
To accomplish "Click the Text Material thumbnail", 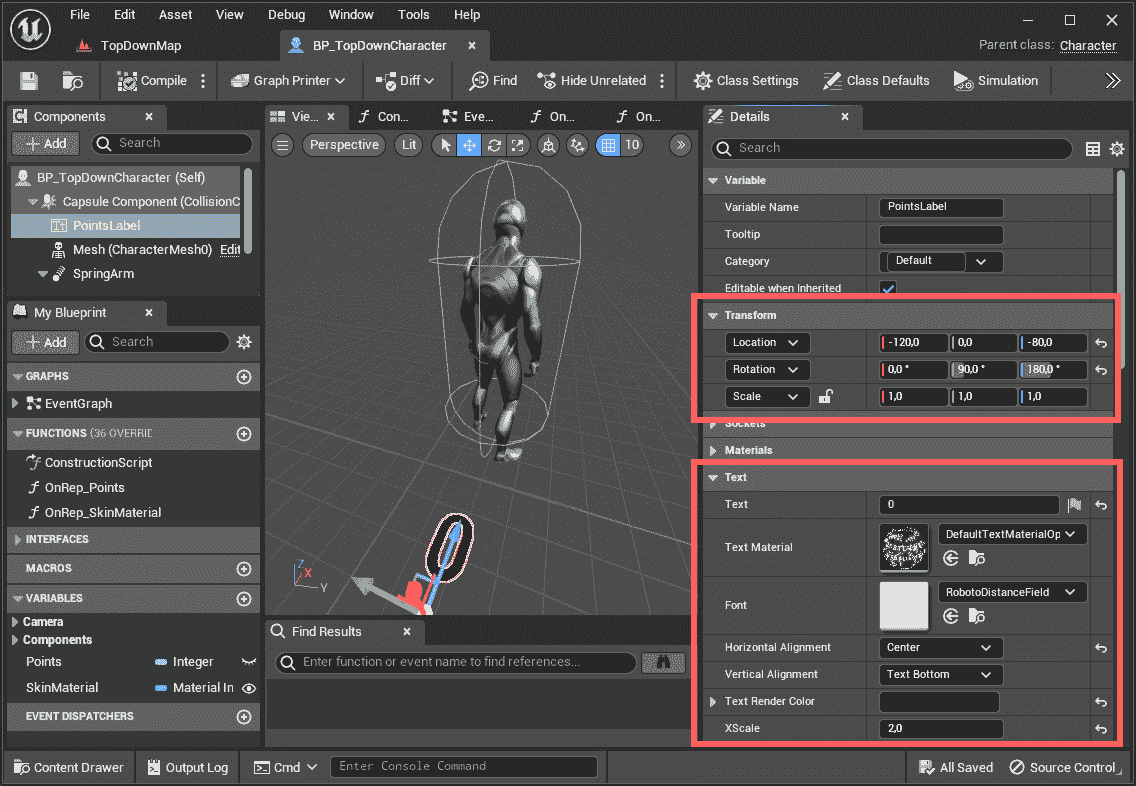I will tap(904, 548).
